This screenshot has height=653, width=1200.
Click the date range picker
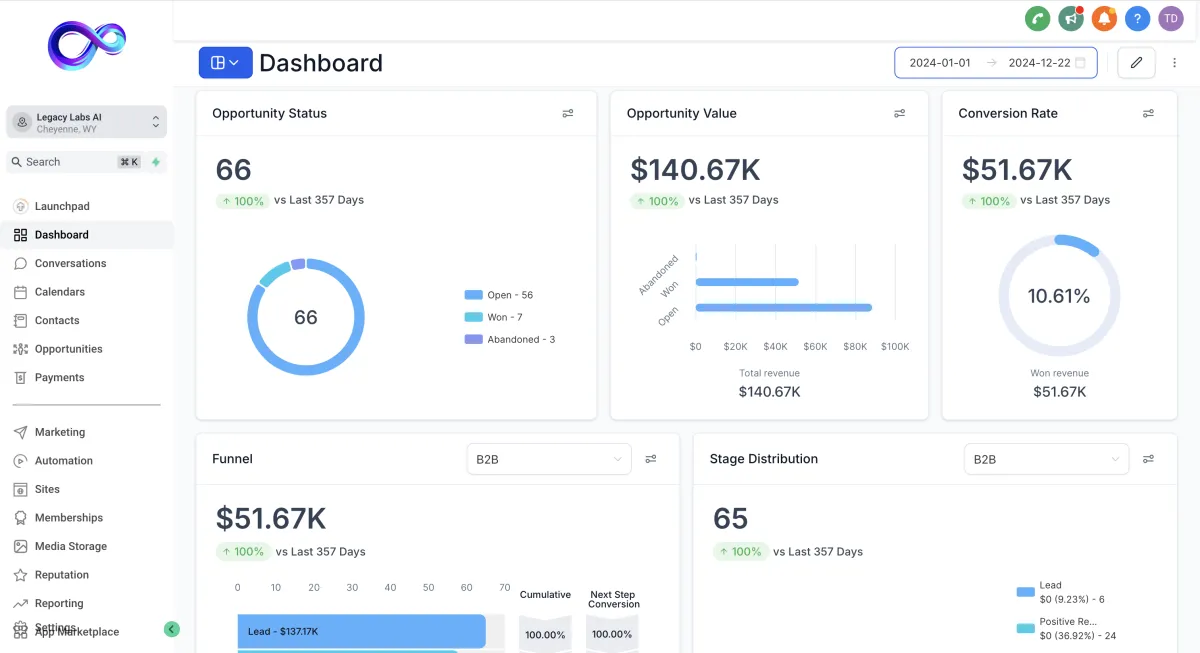click(x=996, y=62)
